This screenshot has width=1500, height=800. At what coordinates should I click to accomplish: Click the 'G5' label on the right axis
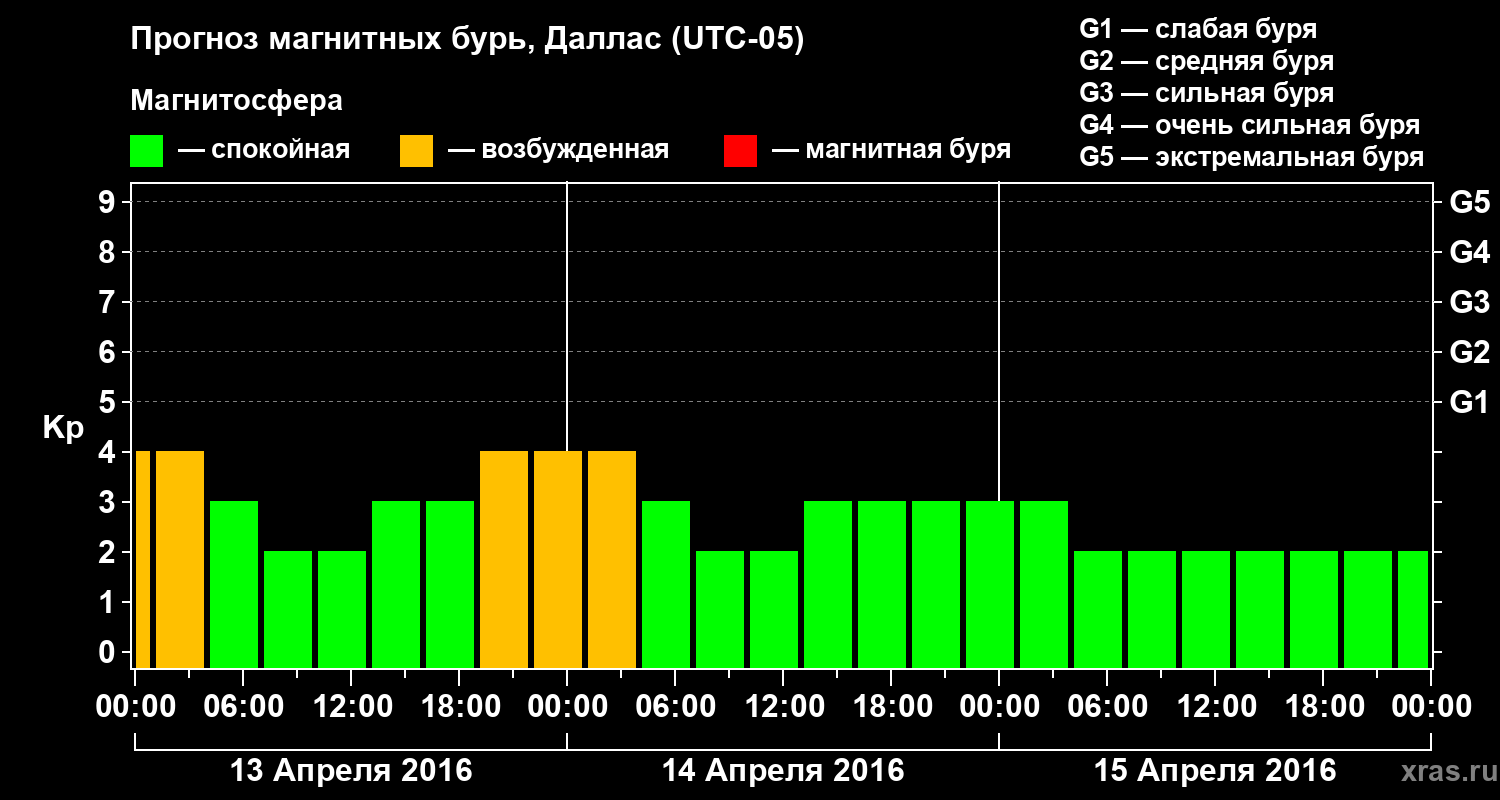[1469, 202]
